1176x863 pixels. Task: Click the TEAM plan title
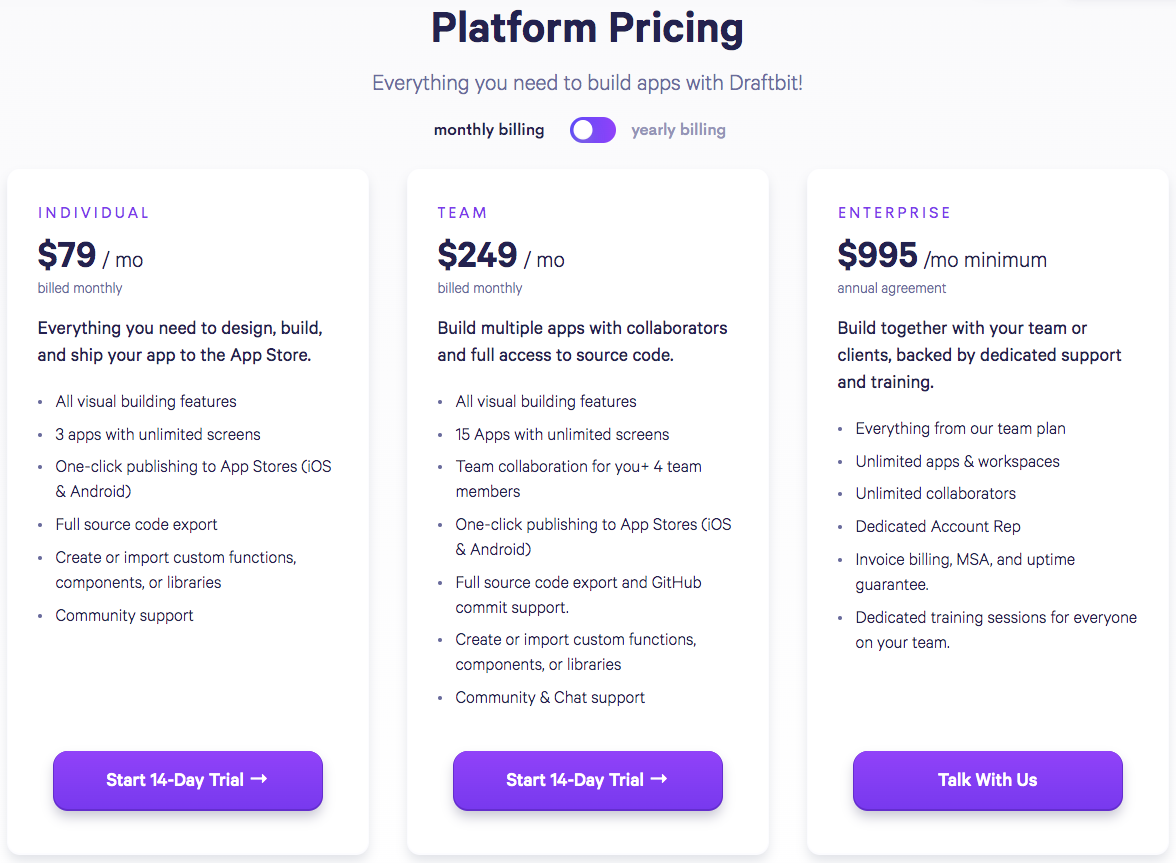(463, 213)
